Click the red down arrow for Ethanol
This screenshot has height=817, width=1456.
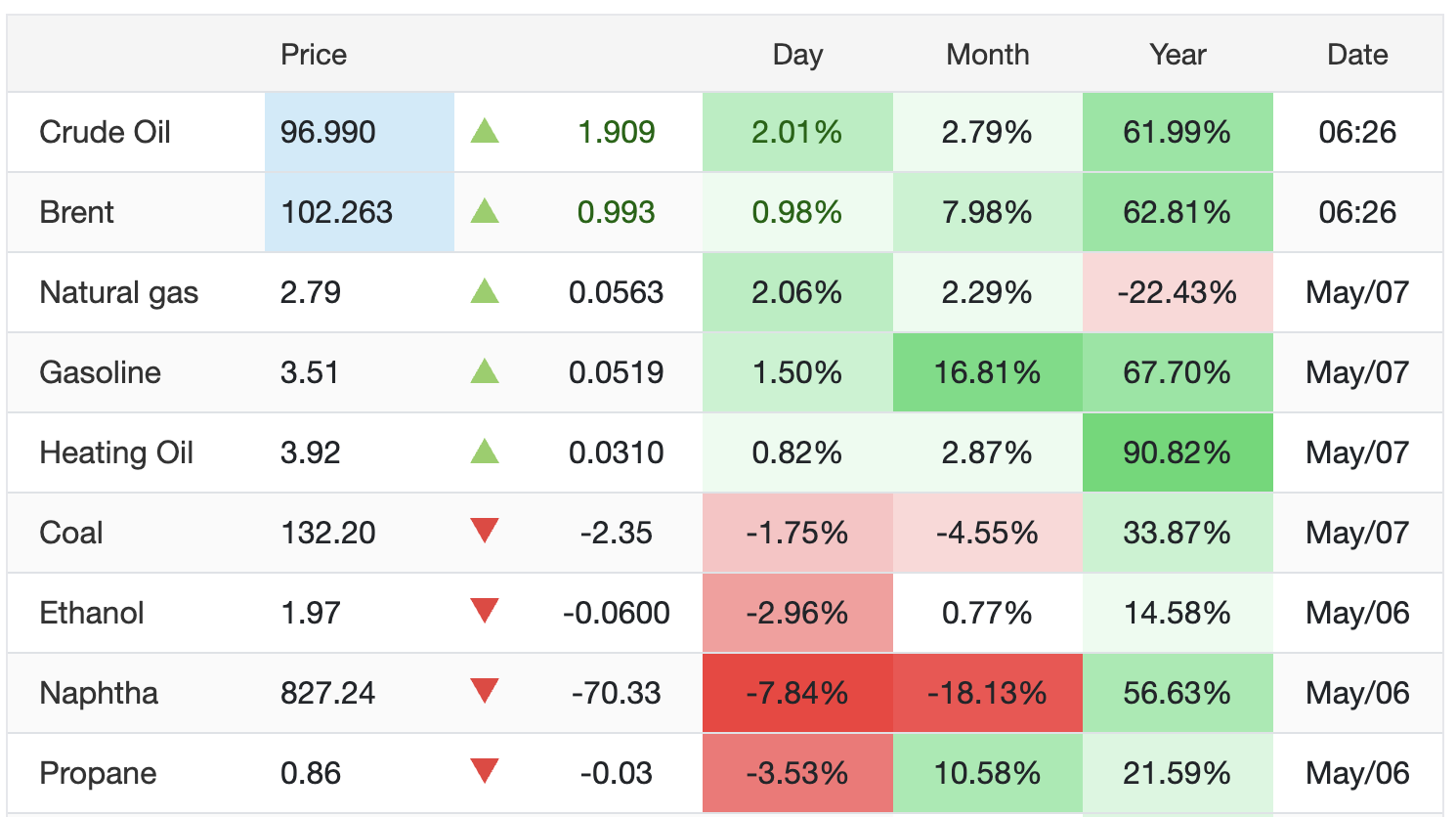pos(485,611)
